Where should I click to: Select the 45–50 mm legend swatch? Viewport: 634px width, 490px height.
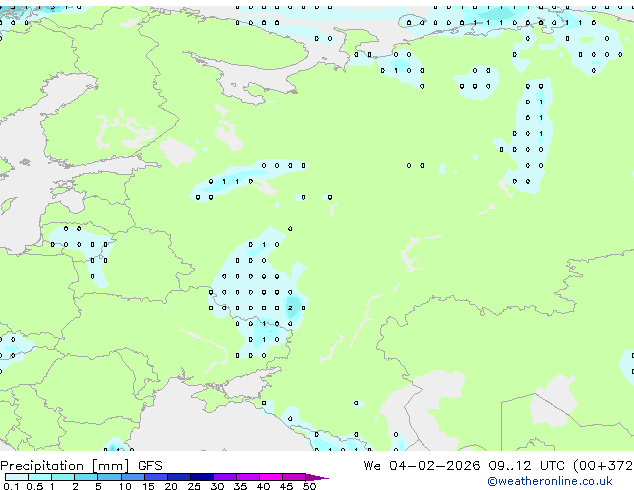[x=294, y=477]
